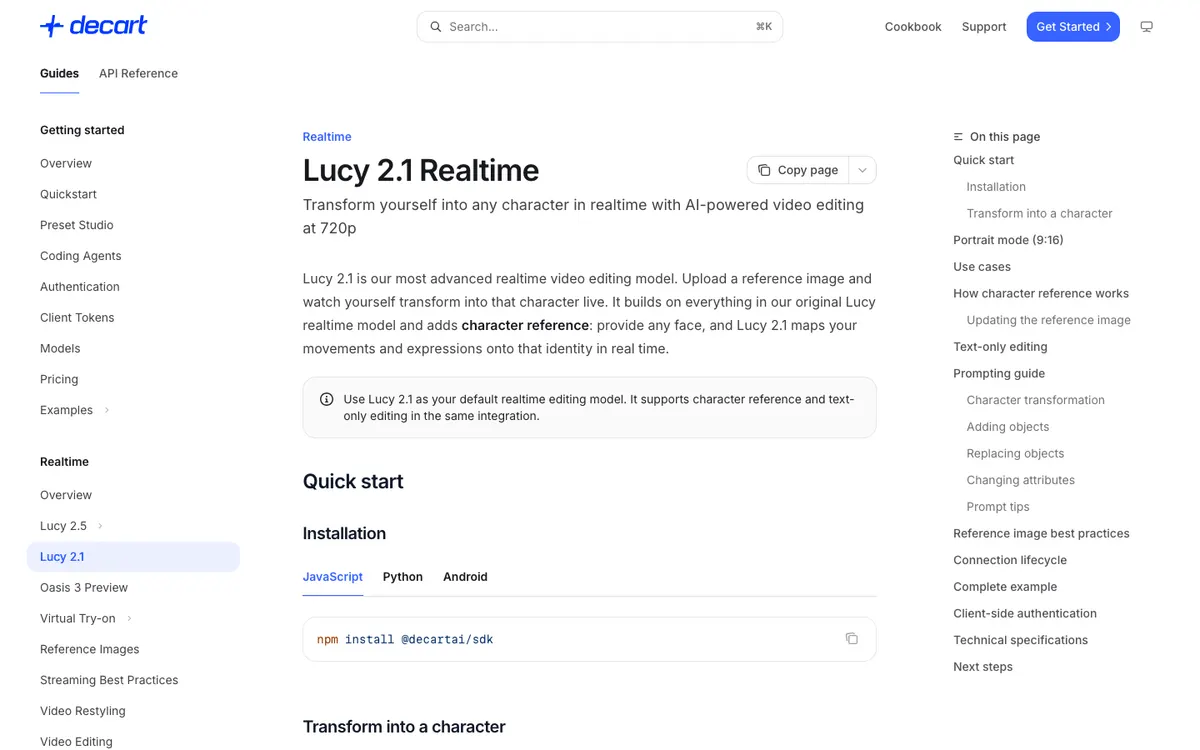Click the Decart logo

point(94,26)
